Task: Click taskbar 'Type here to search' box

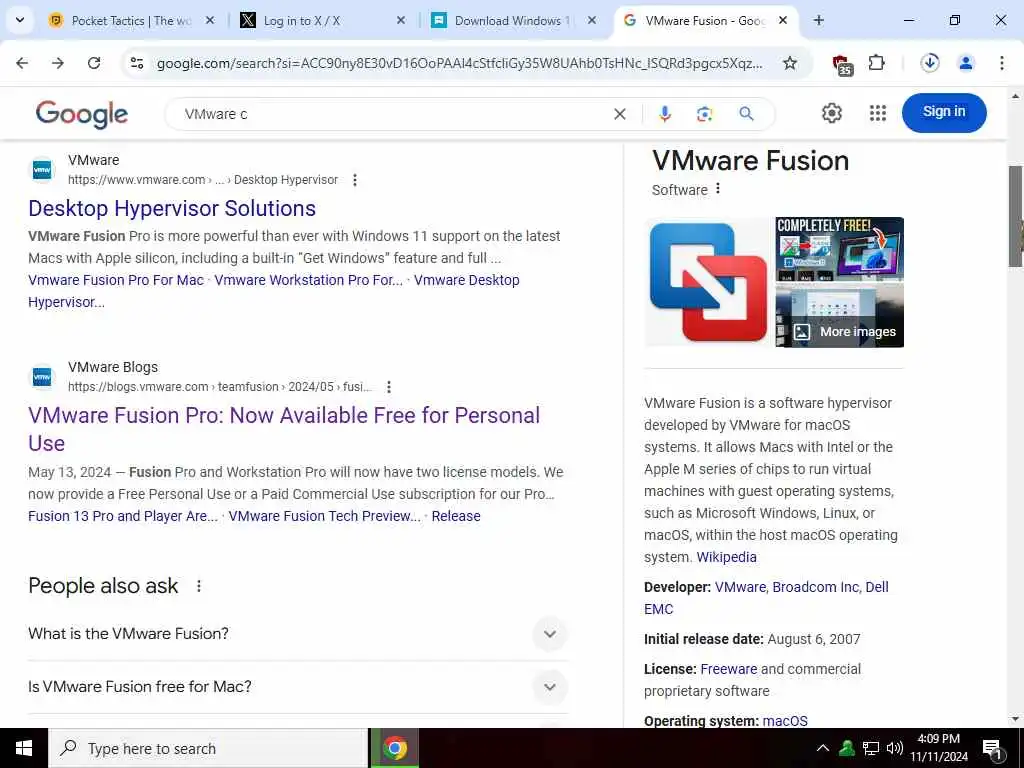Action: [x=208, y=748]
